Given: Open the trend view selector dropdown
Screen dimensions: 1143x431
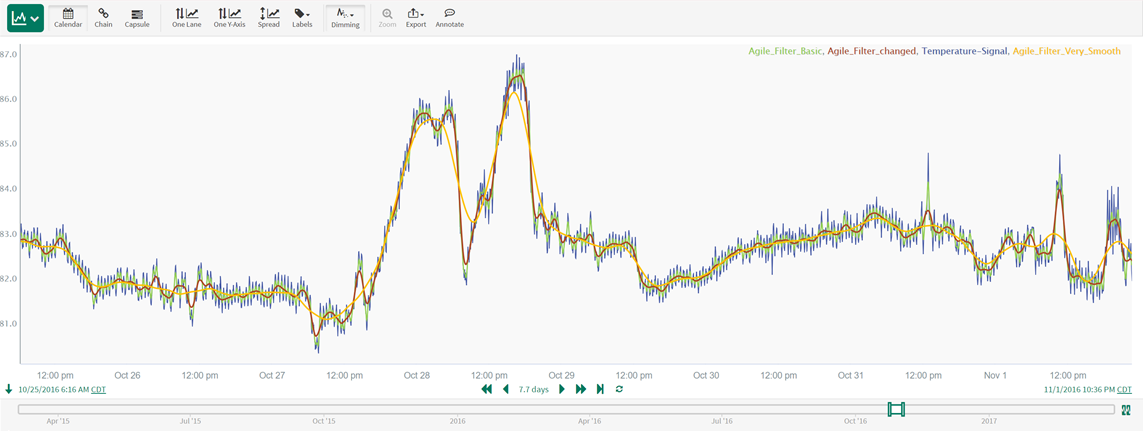Looking at the screenshot, I should click(25, 18).
